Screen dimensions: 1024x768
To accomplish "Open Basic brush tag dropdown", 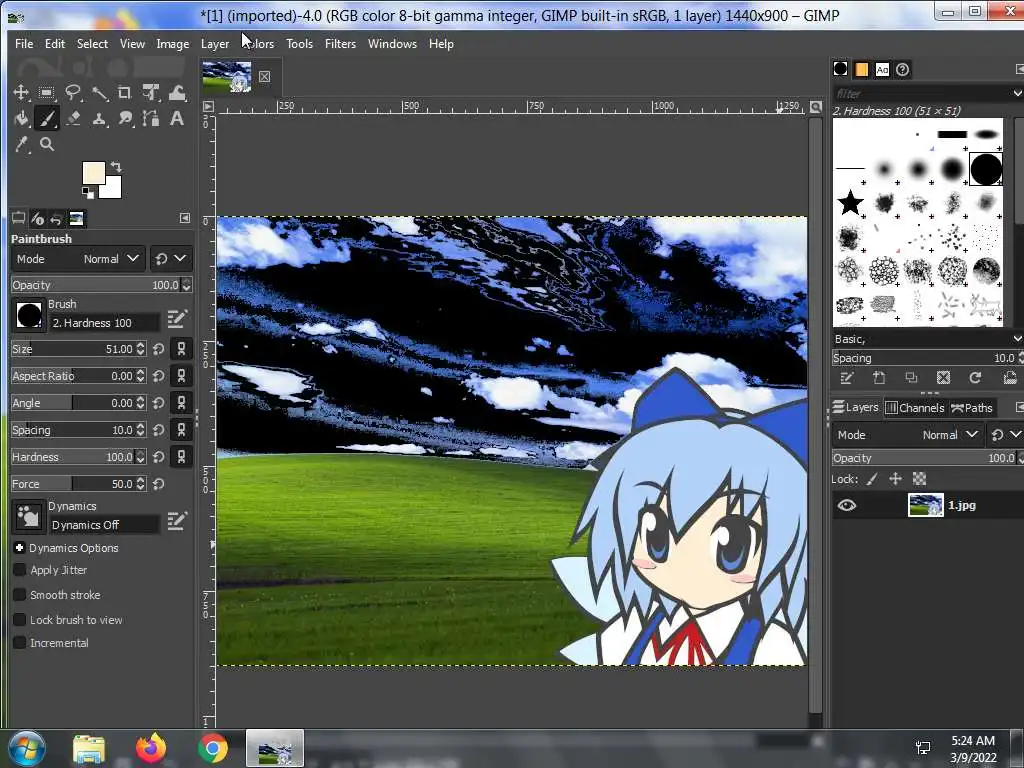I will [x=1017, y=339].
